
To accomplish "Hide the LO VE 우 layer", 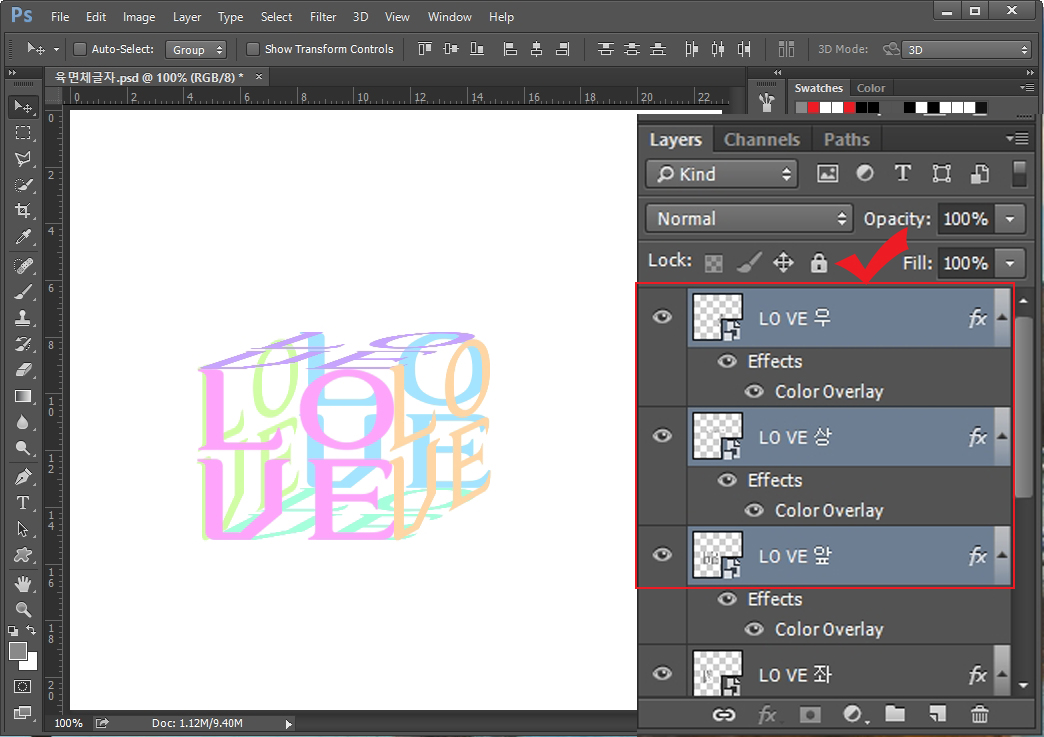I will [662, 317].
